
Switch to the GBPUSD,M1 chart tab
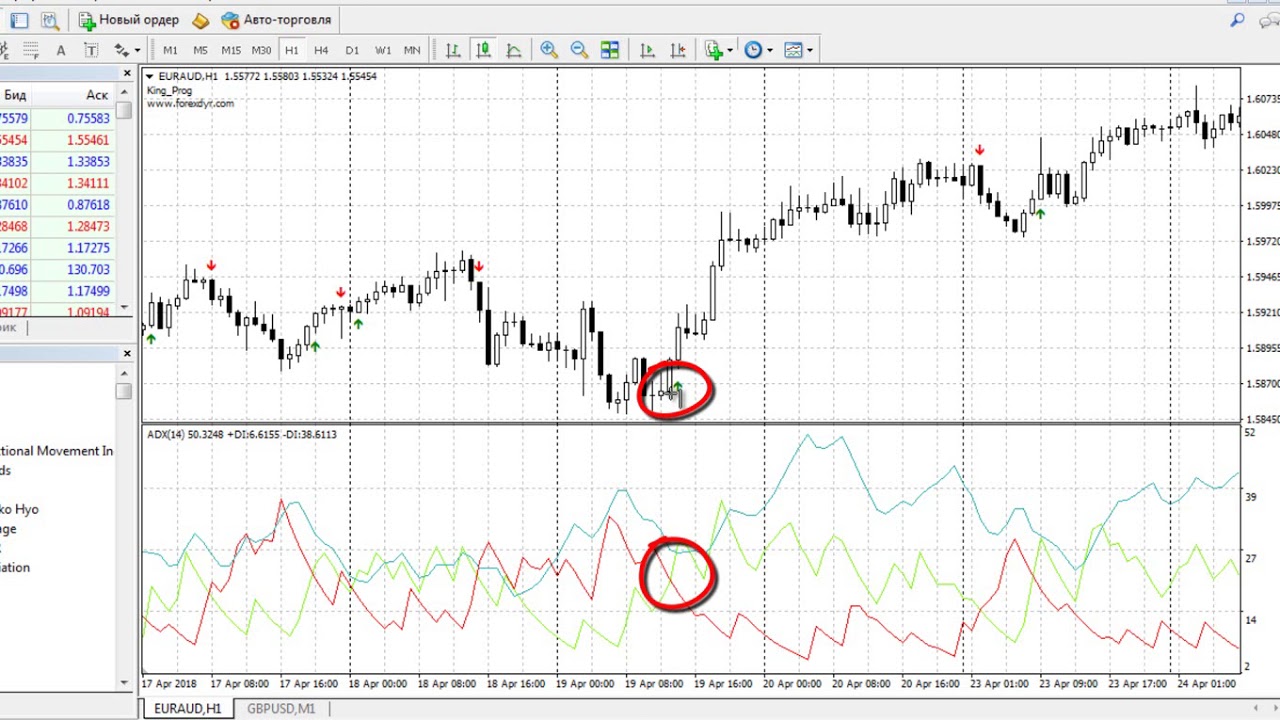click(281, 708)
